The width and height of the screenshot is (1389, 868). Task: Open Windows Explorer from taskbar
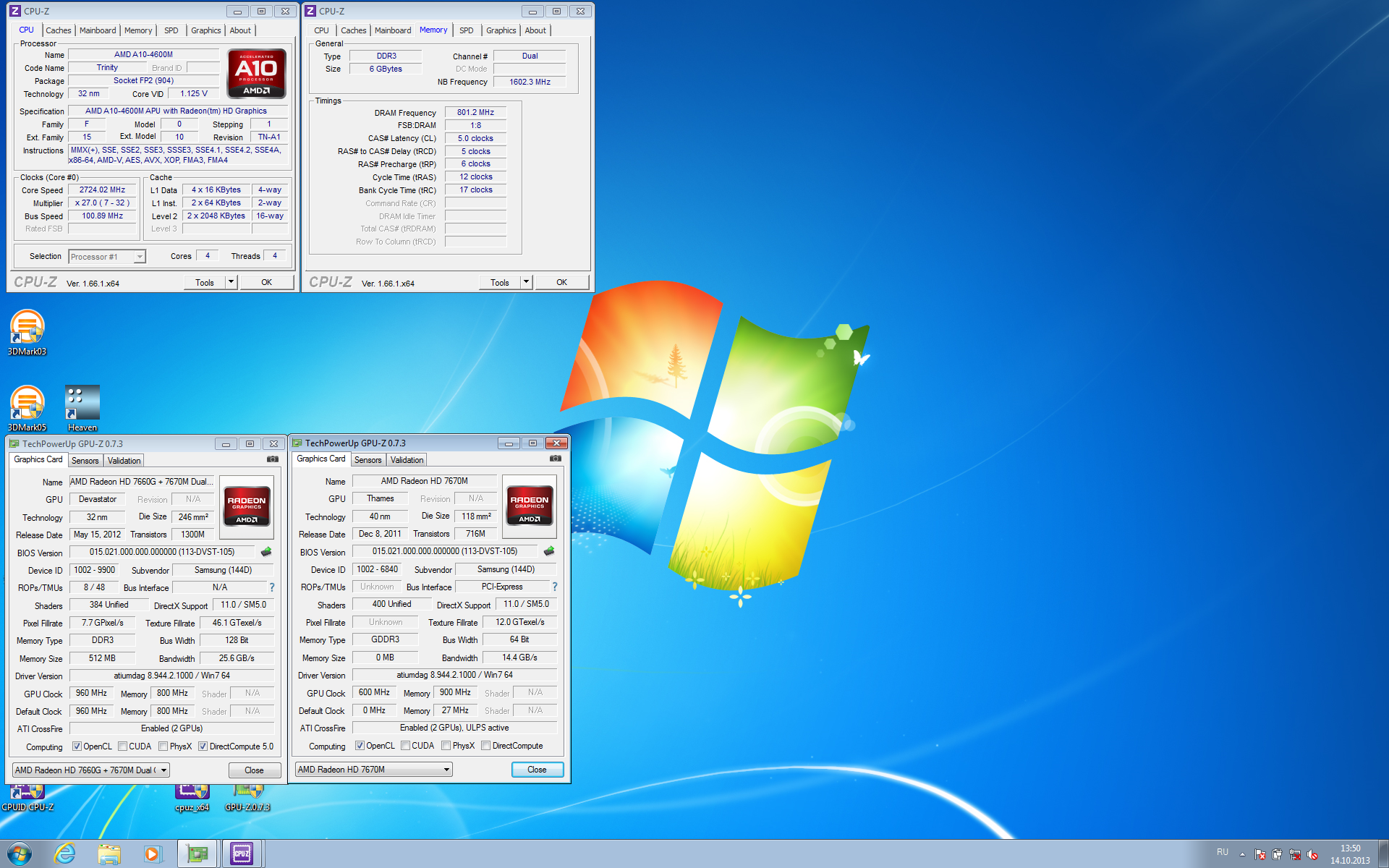coord(109,854)
